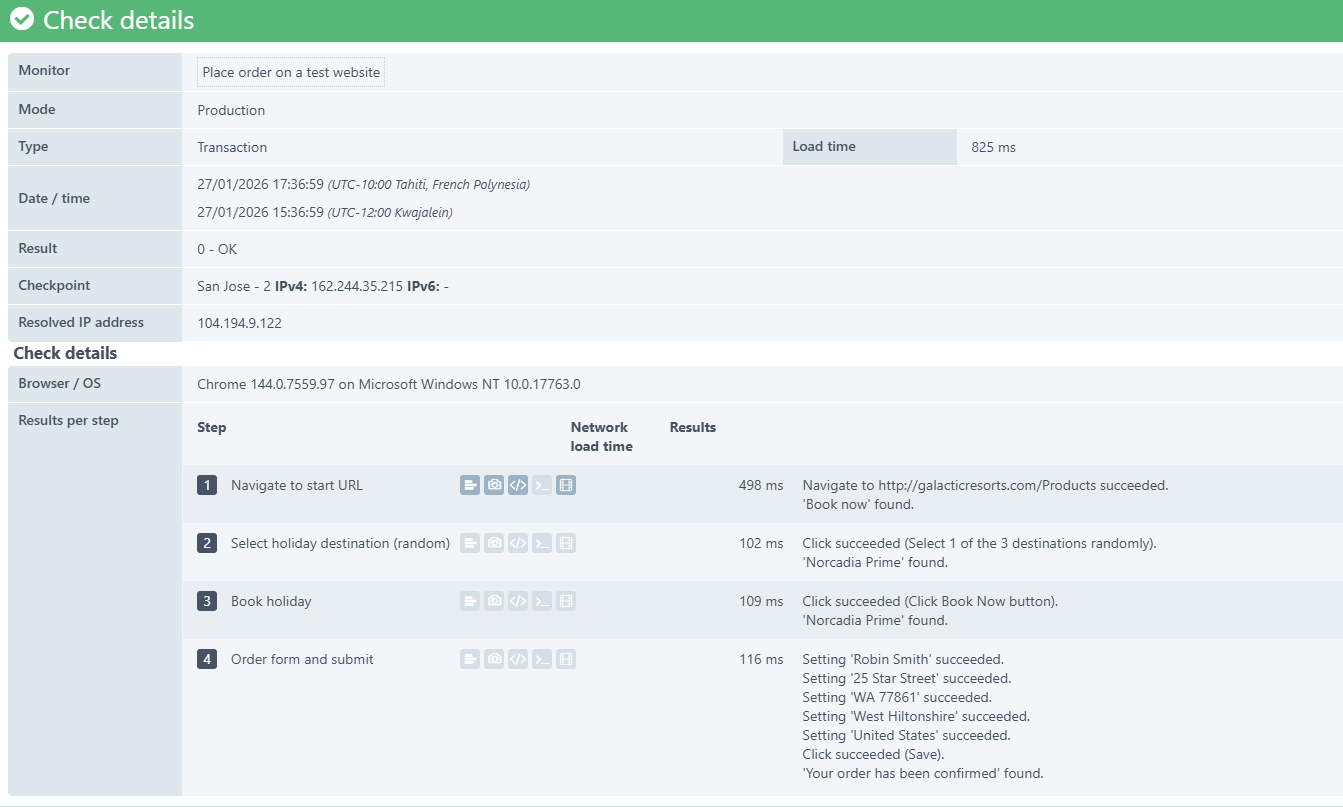Viewport: 1343px width, 807px height.
Task: Open page source for Navigate to start URL step
Action: 518,484
